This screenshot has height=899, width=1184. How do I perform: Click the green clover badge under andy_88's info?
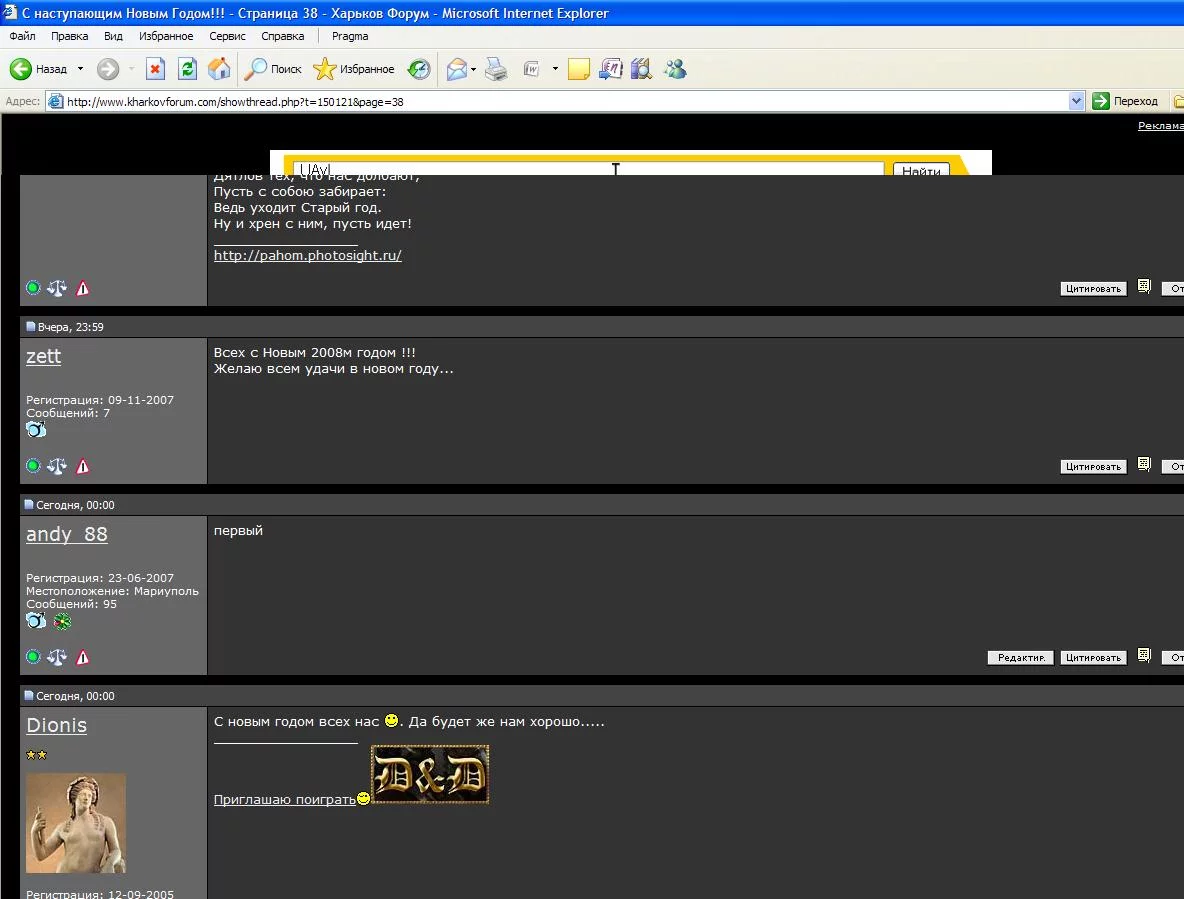tap(62, 621)
